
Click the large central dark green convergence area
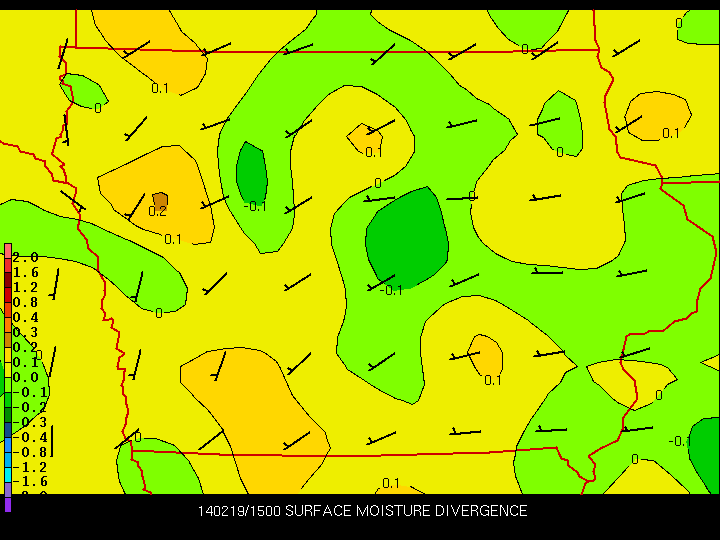[x=407, y=238]
